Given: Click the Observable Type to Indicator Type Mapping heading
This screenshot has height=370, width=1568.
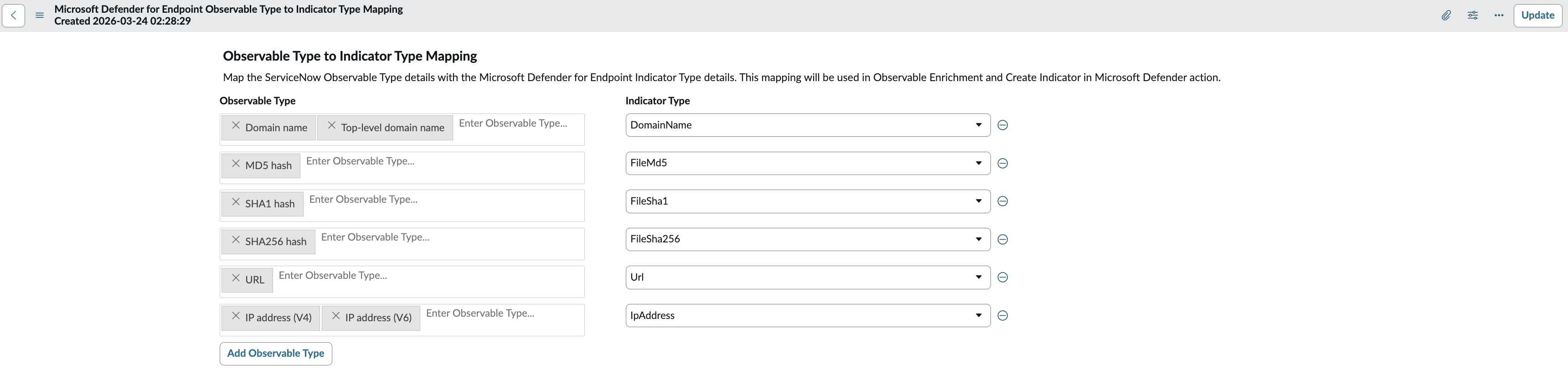Looking at the screenshot, I should tap(350, 56).
